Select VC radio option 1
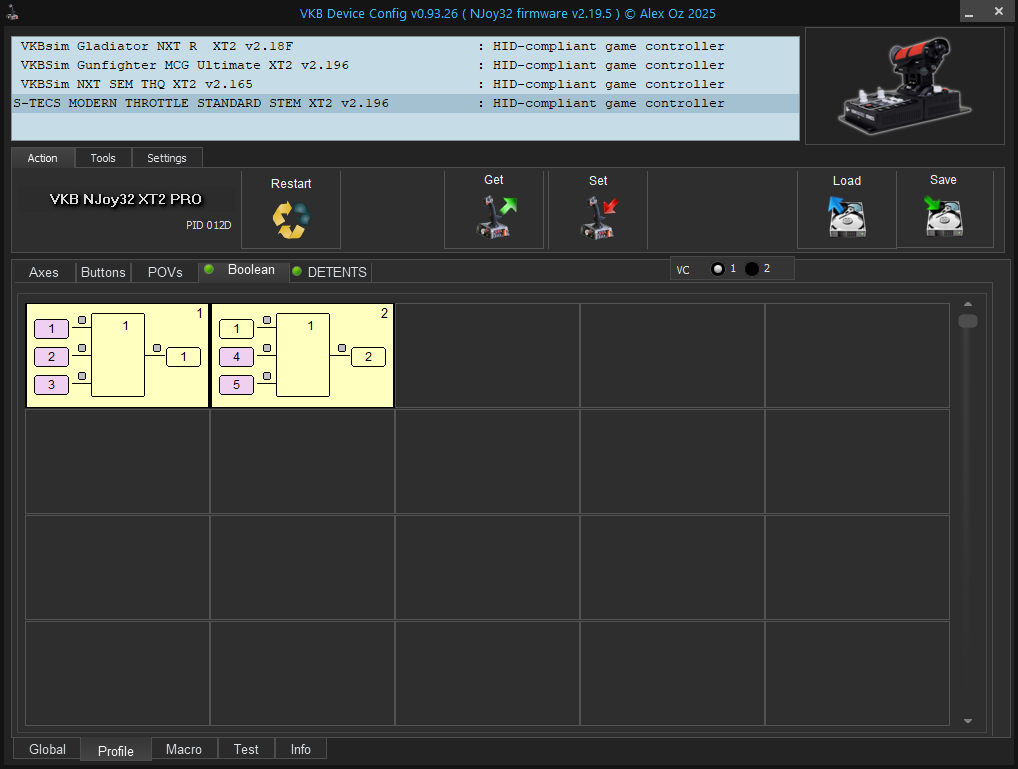This screenshot has height=769, width=1018. pos(717,269)
